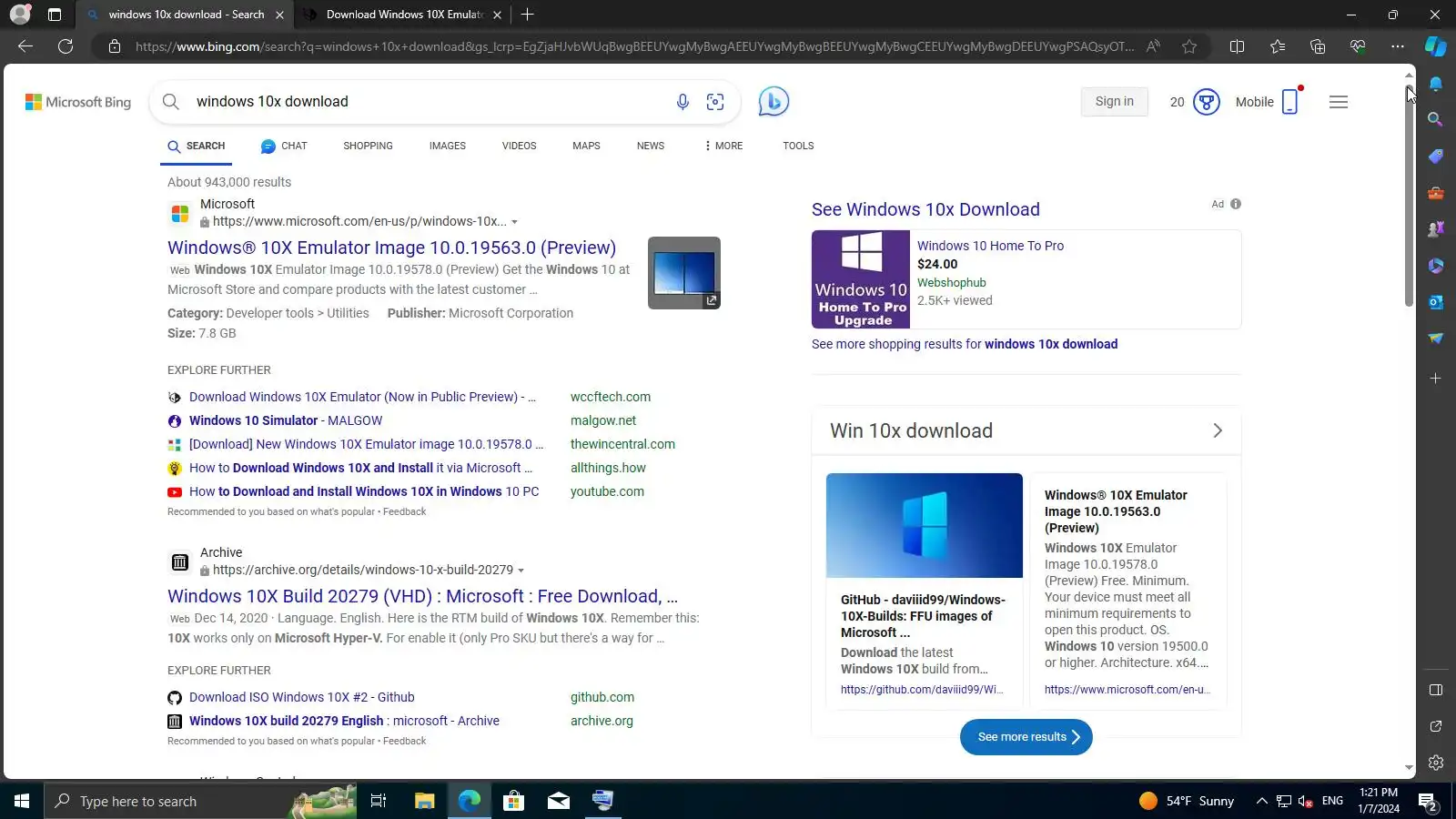Screen dimensions: 1456x819
Task: Refresh the Bing search page
Action: pyautogui.click(x=66, y=46)
